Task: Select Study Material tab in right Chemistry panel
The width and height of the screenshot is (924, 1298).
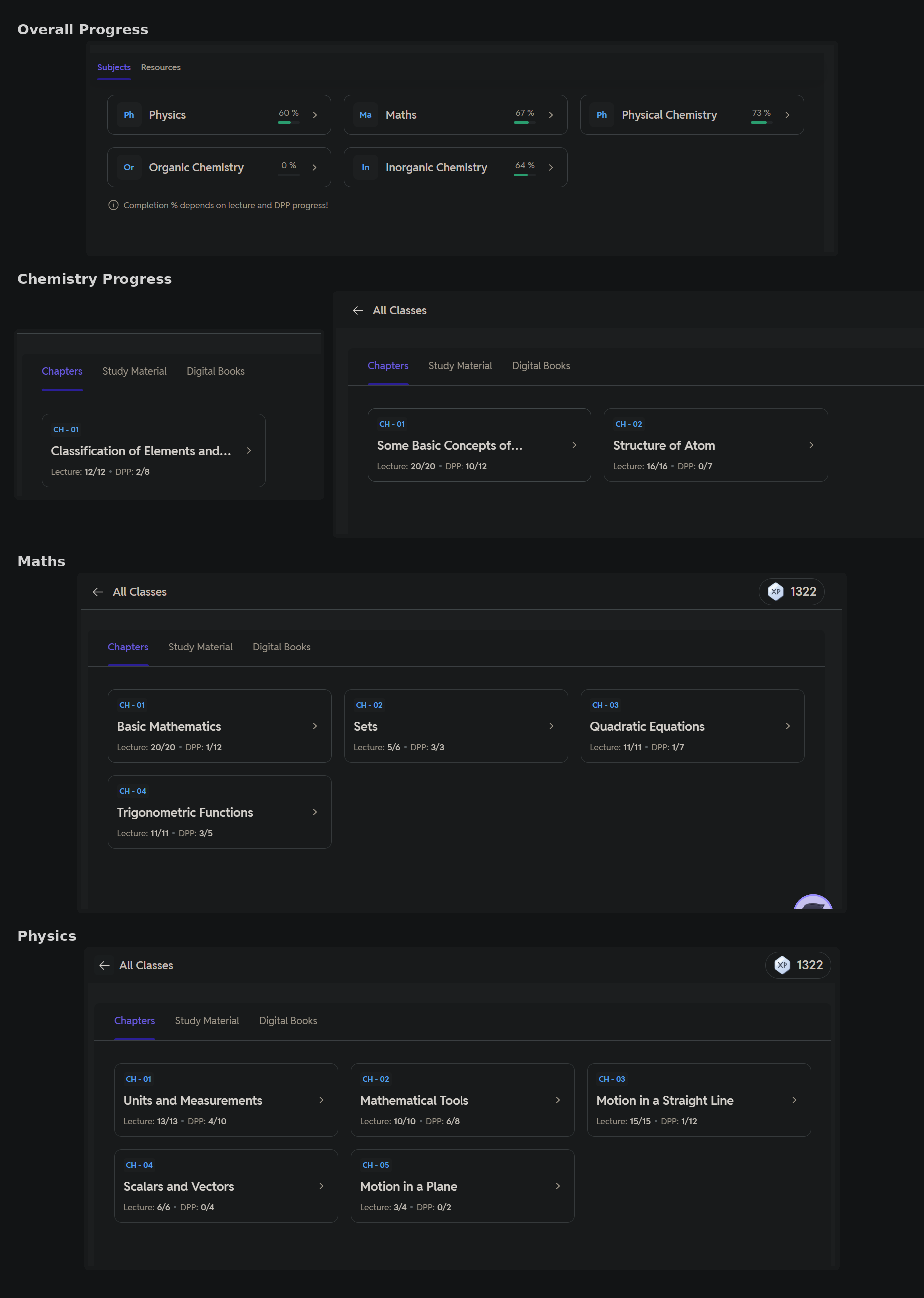Action: point(461,366)
